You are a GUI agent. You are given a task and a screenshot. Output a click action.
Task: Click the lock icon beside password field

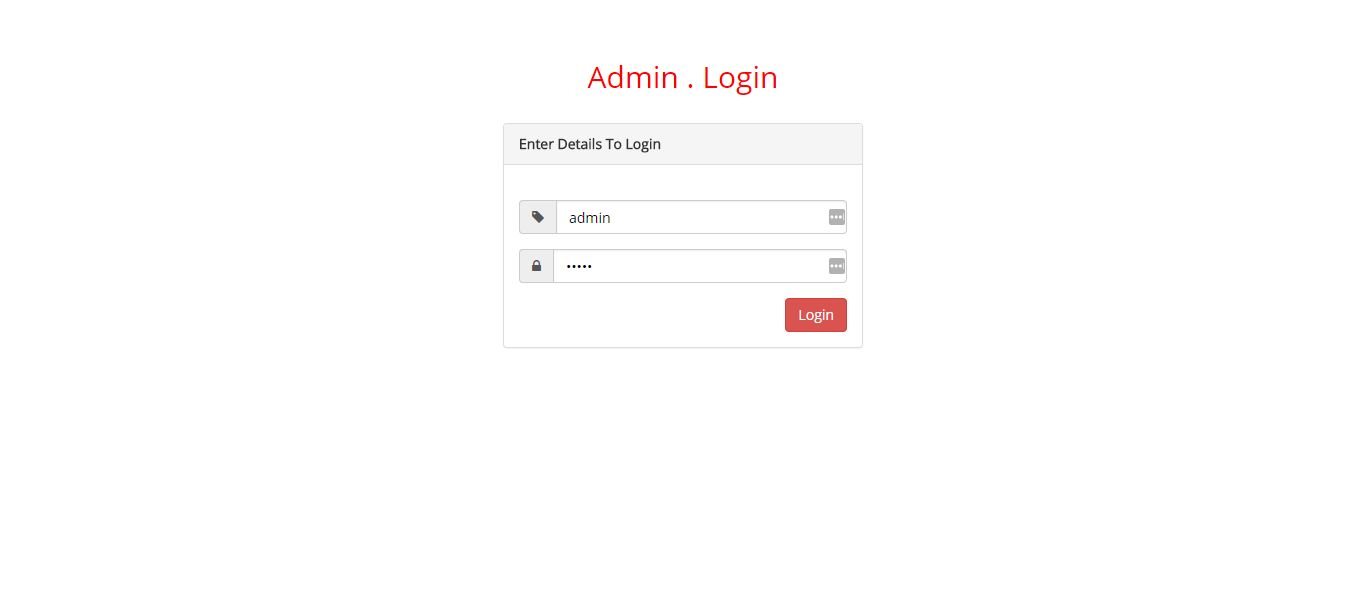(x=537, y=266)
